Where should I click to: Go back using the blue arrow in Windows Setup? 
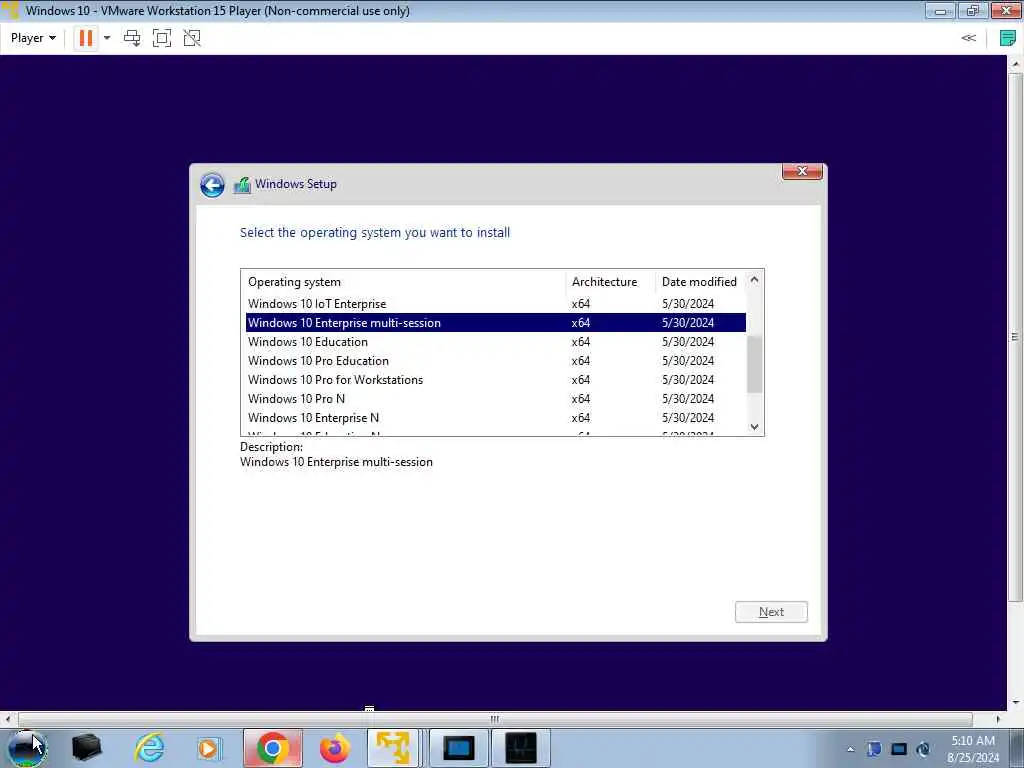[x=212, y=185]
